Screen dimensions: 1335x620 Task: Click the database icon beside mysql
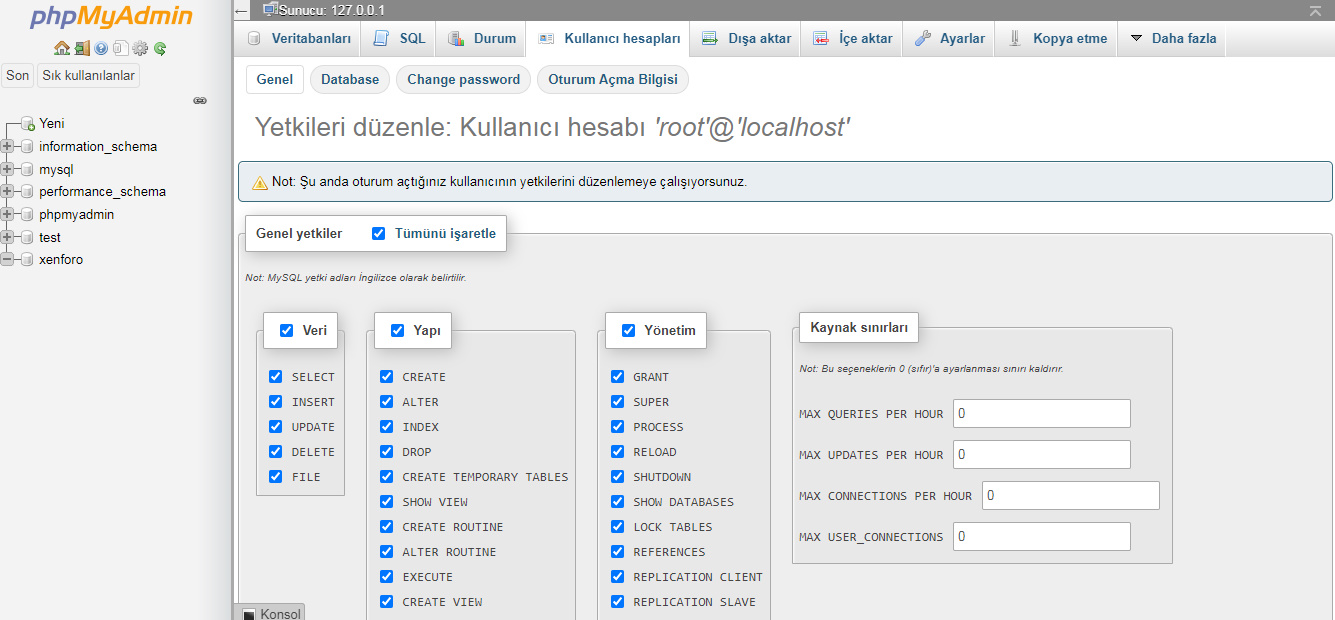pyautogui.click(x=27, y=170)
